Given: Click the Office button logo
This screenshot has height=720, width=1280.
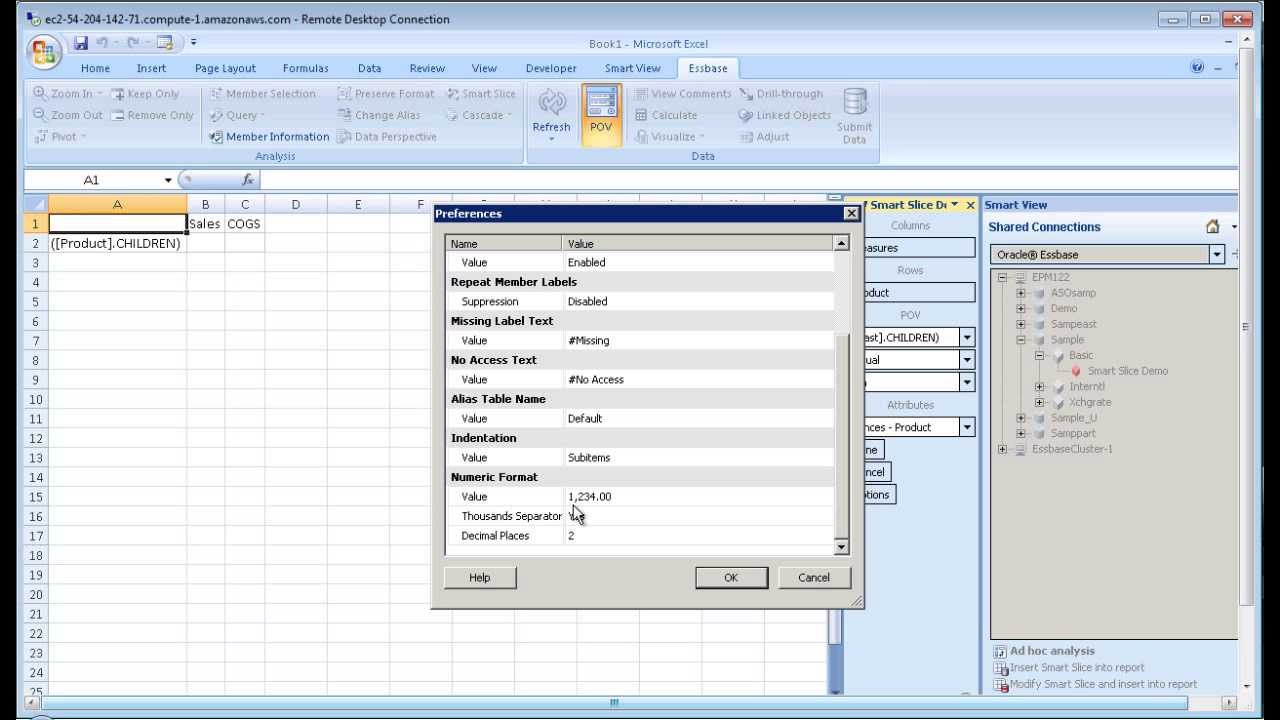Looking at the screenshot, I should point(44,52).
